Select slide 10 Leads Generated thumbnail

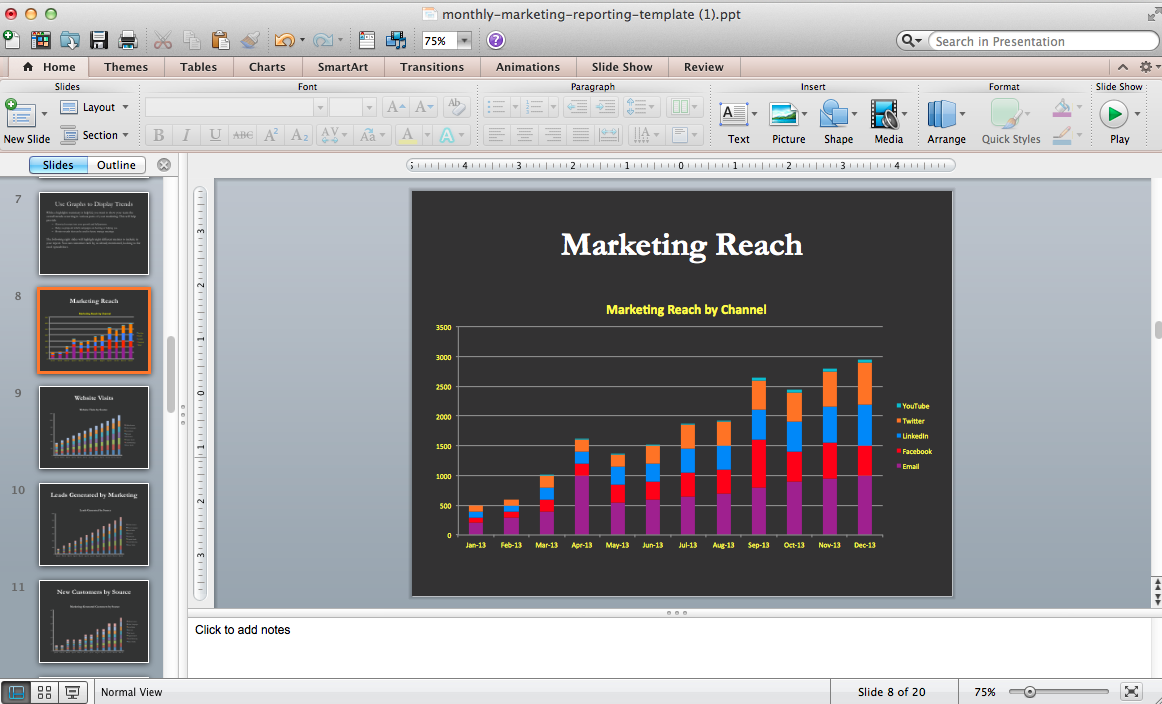[x=94, y=524]
